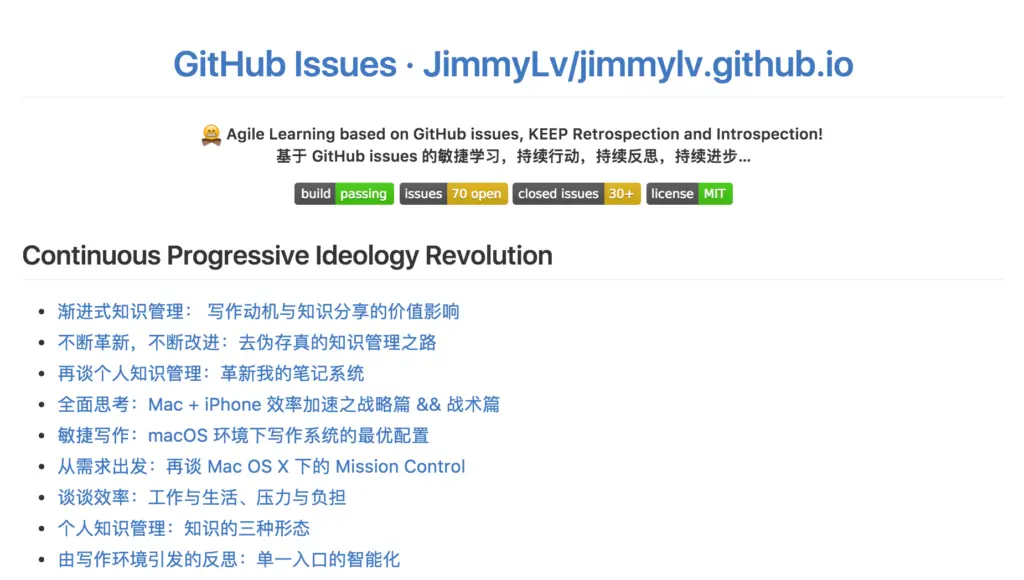Click the text 基于 GitHub issues 的敏捷学习
Image resolution: width=1024 pixels, height=580 pixels.
(x=388, y=157)
